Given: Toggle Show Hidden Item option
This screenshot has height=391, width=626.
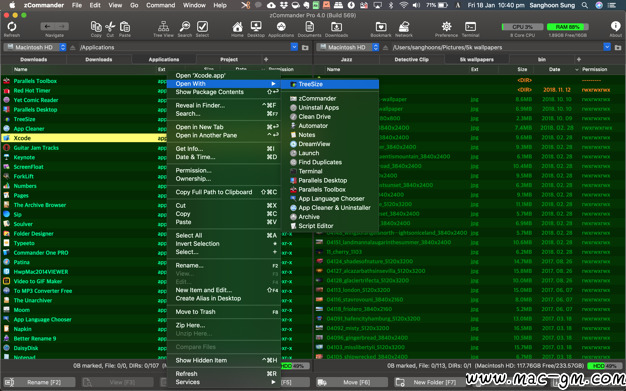Looking at the screenshot, I should 224,360.
